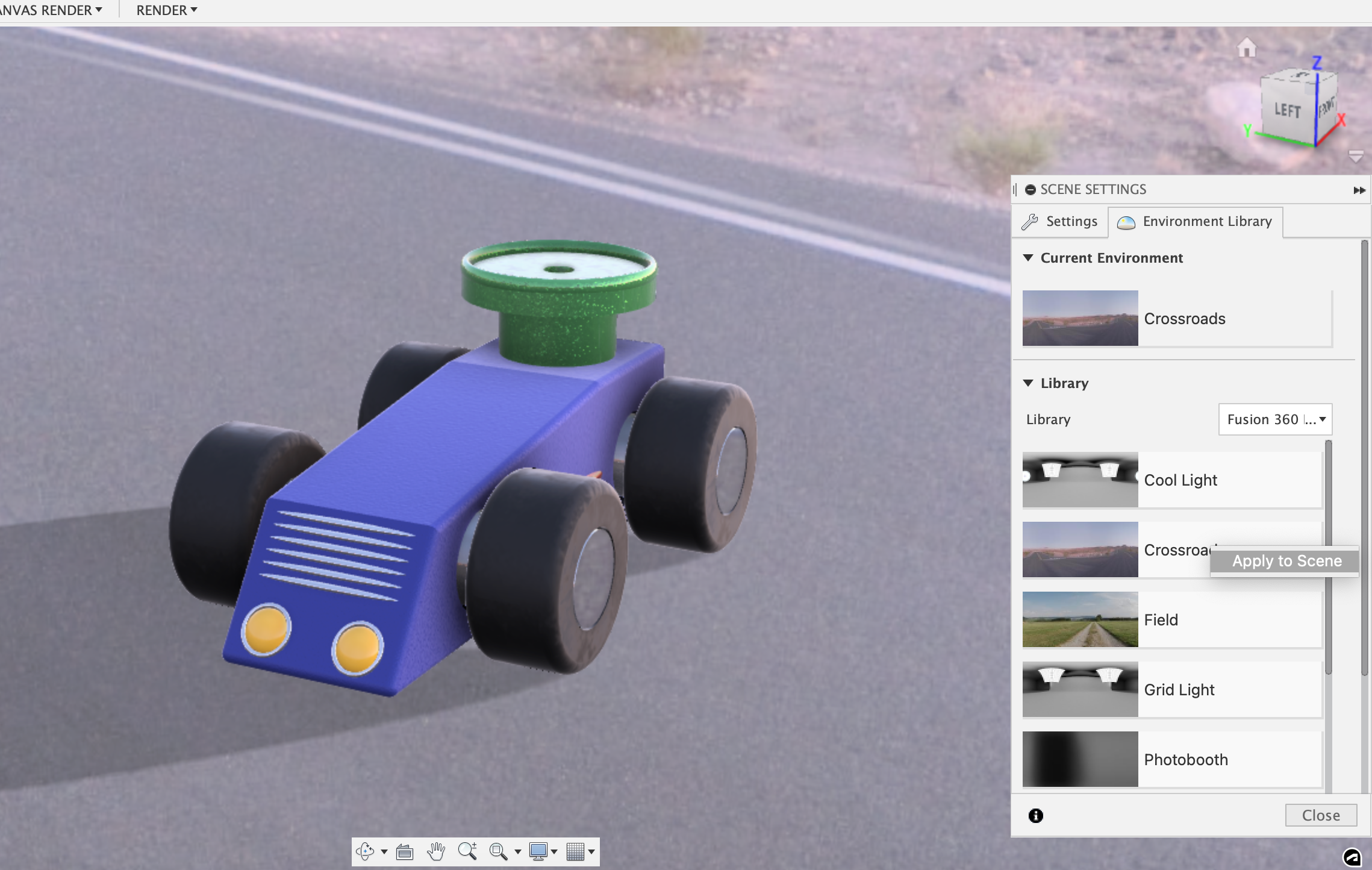Select the Crossroads environment thumbnail
The width and height of the screenshot is (1372, 870).
(1080, 548)
